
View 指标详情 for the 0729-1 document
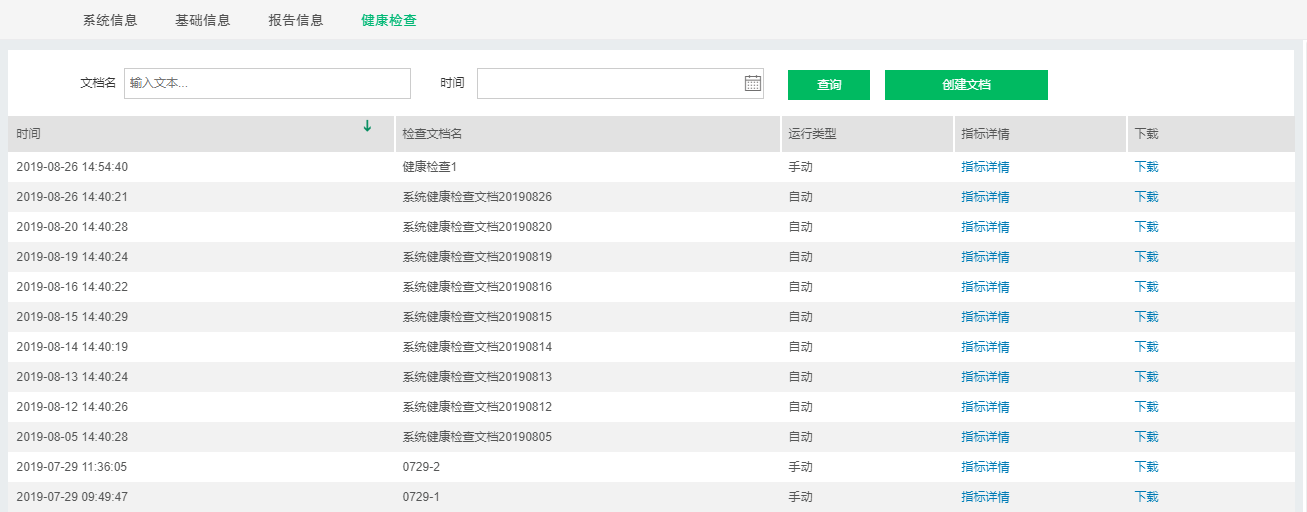985,497
